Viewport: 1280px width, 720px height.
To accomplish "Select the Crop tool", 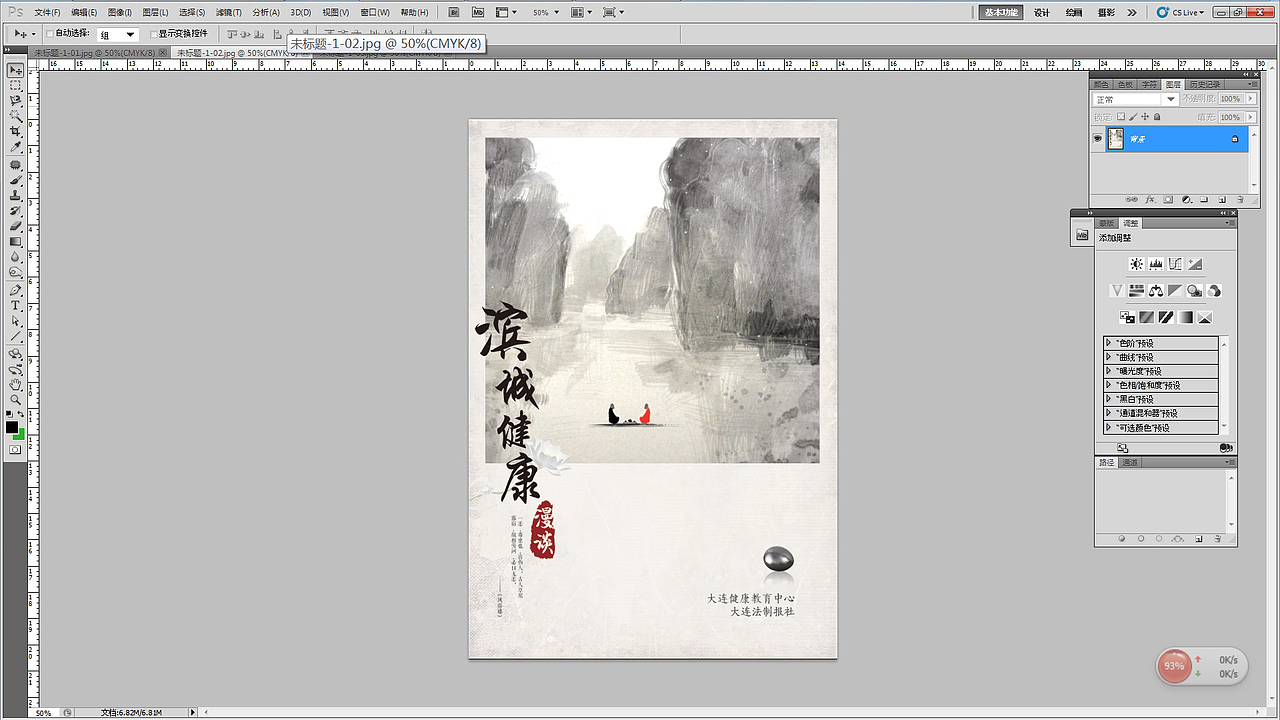I will (15, 132).
